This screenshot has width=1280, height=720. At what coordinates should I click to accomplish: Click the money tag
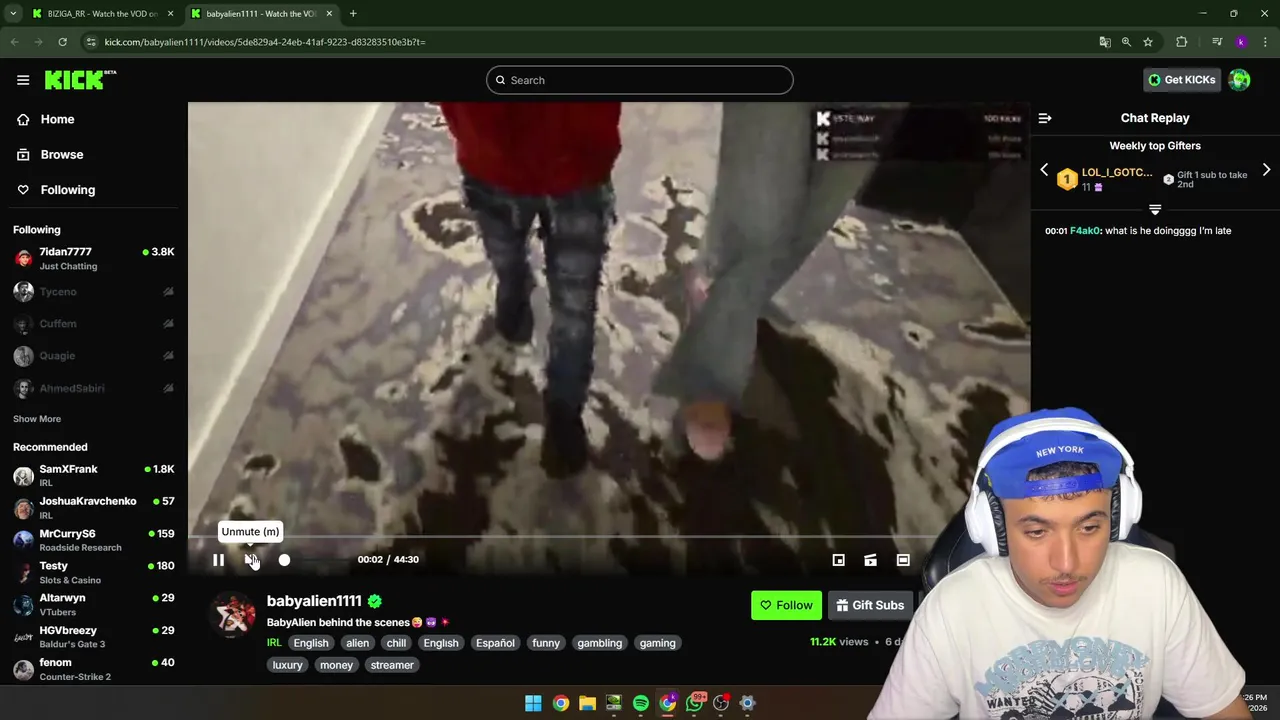336,665
